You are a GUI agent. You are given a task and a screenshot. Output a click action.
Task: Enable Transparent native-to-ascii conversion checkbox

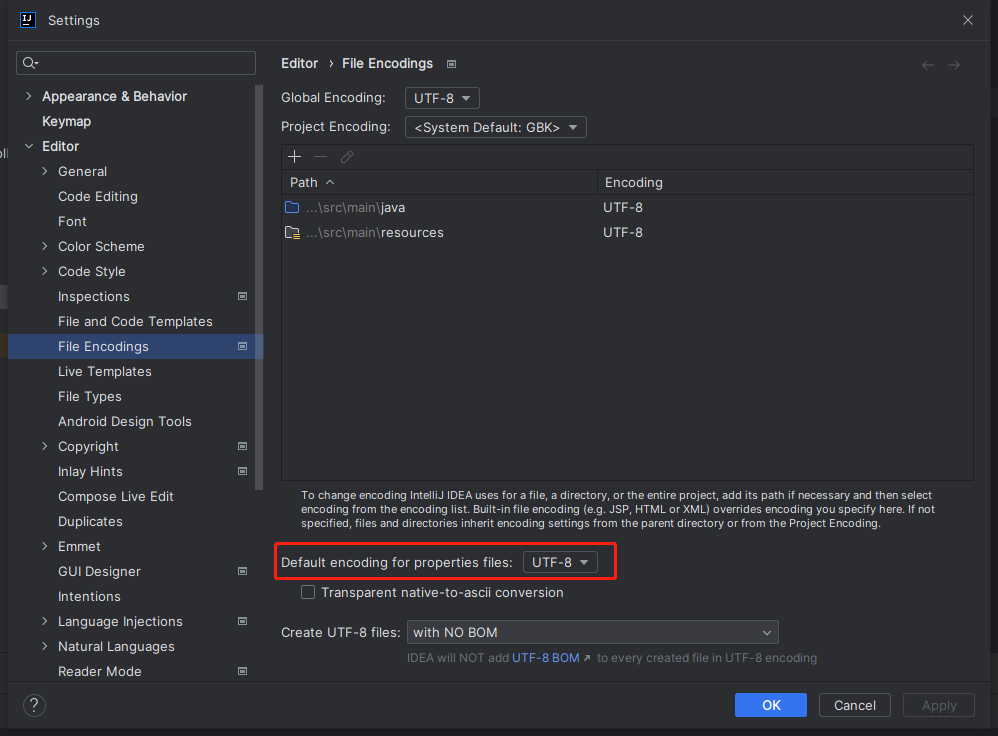click(308, 592)
